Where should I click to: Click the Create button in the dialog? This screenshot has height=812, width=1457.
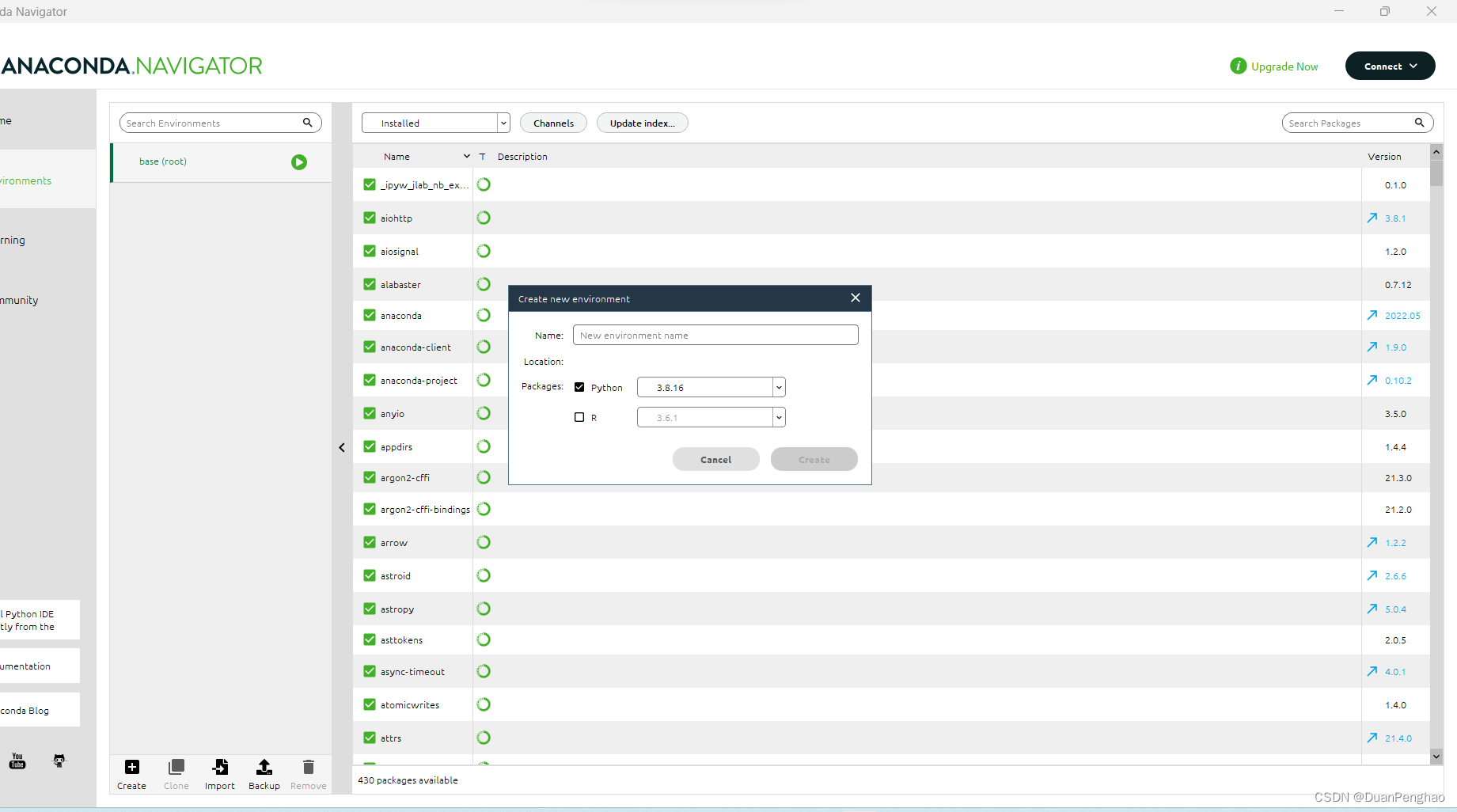click(x=814, y=459)
